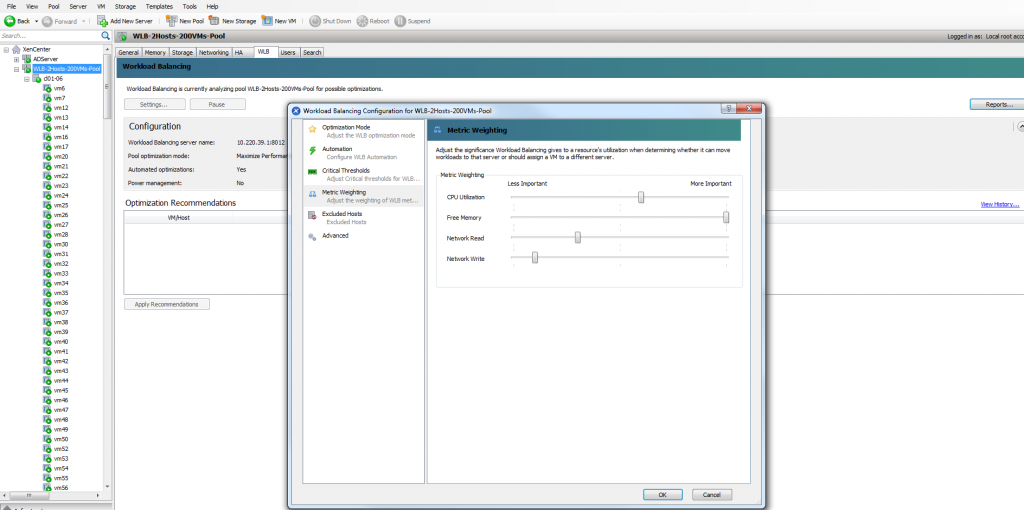Open the View History link
The height and width of the screenshot is (510, 1024).
999,204
